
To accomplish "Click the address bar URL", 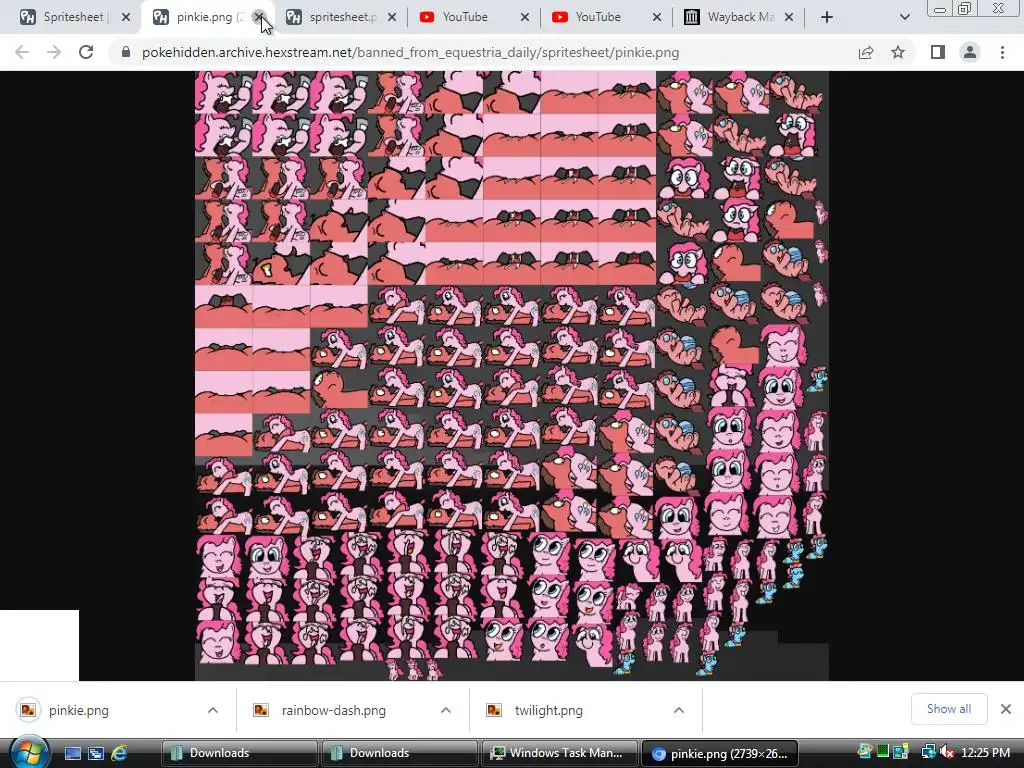I will 411,52.
